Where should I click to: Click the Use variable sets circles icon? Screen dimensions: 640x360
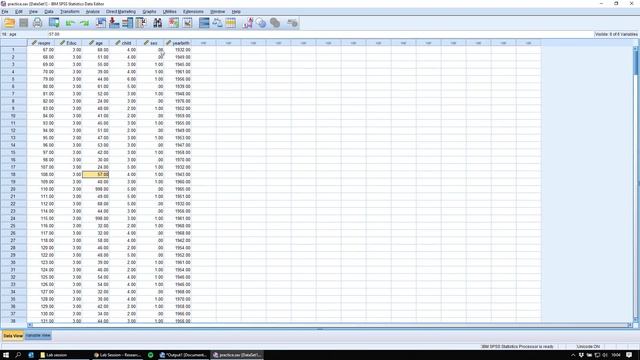click(x=261, y=23)
